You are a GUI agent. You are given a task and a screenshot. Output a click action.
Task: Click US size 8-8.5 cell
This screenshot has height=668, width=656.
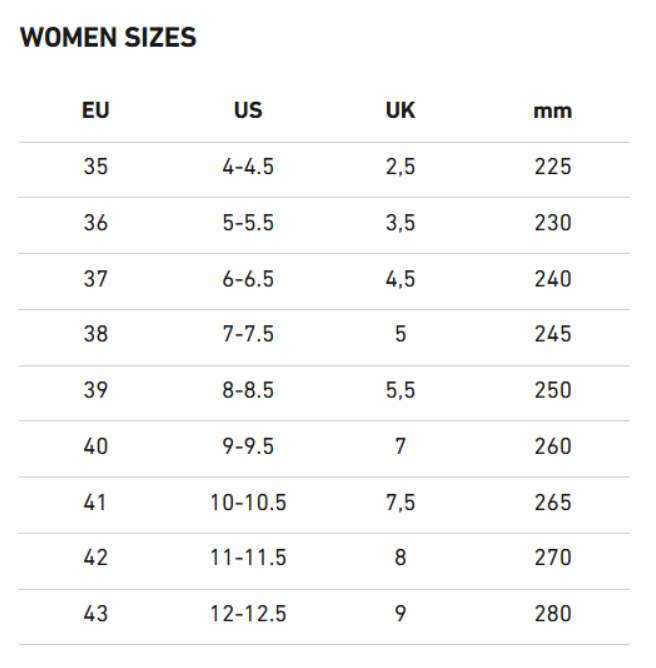pos(248,390)
